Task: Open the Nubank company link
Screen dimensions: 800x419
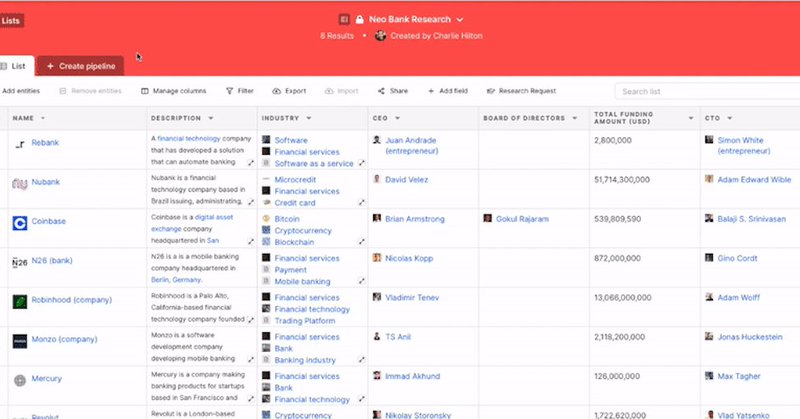Action: coord(45,182)
